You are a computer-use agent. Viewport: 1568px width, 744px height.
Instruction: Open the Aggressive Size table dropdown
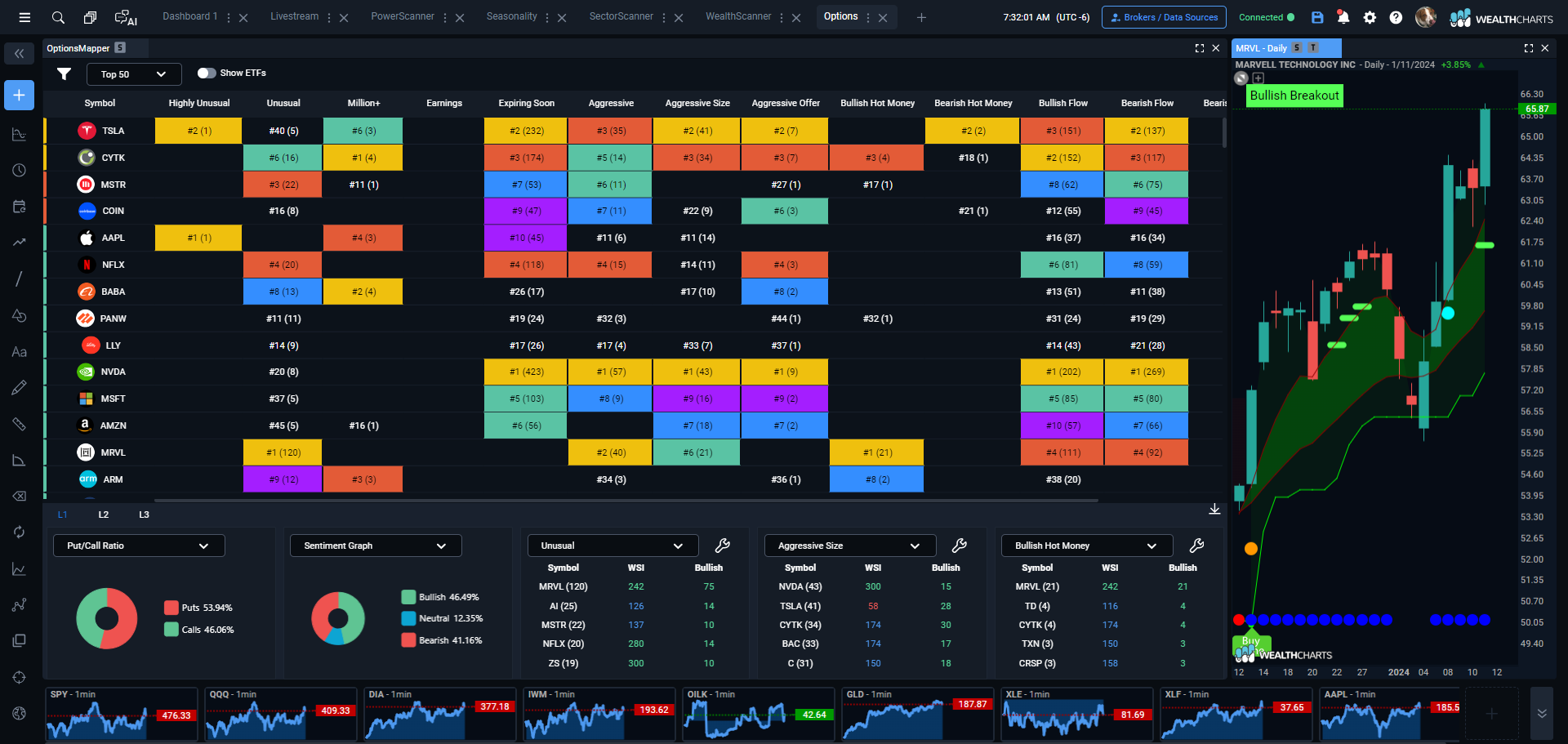click(x=849, y=546)
